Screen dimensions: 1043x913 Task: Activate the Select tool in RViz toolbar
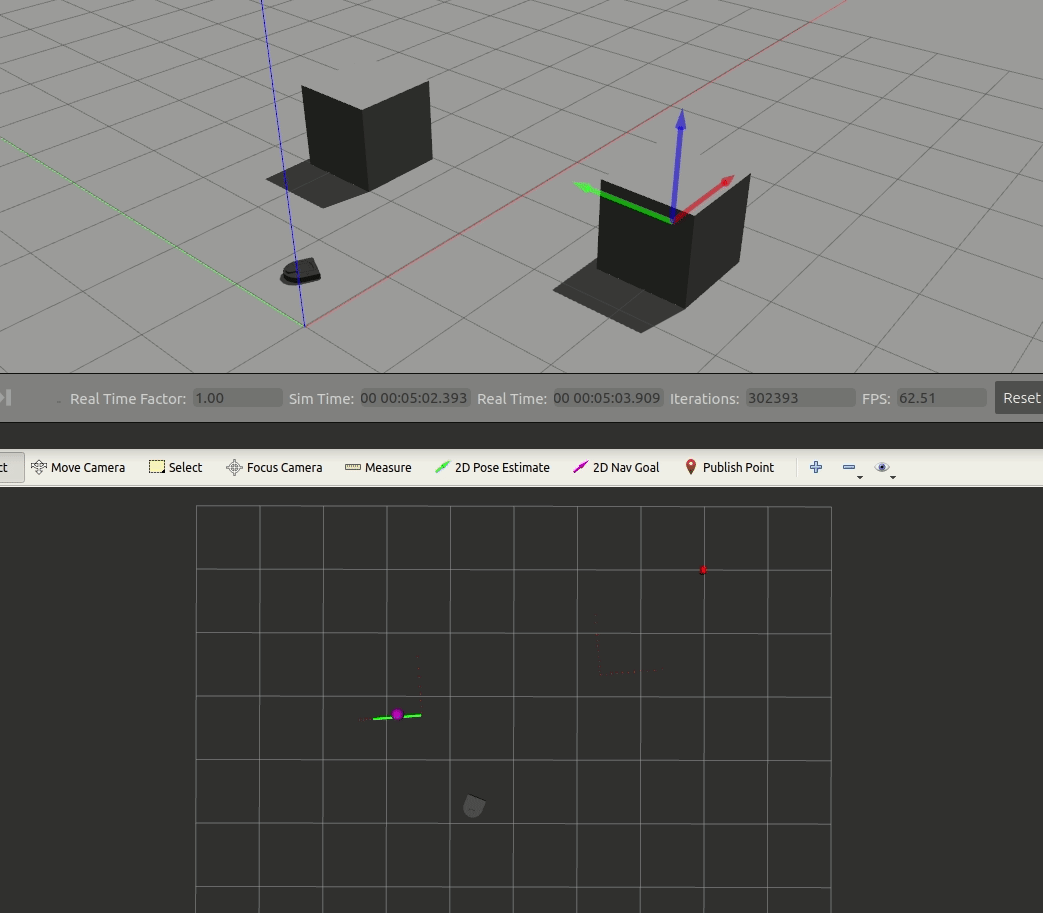176,467
